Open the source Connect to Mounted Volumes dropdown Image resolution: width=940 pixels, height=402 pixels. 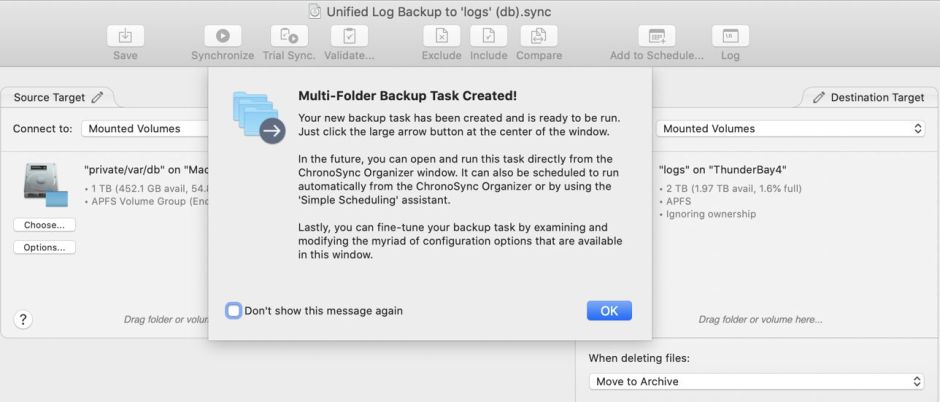click(144, 128)
